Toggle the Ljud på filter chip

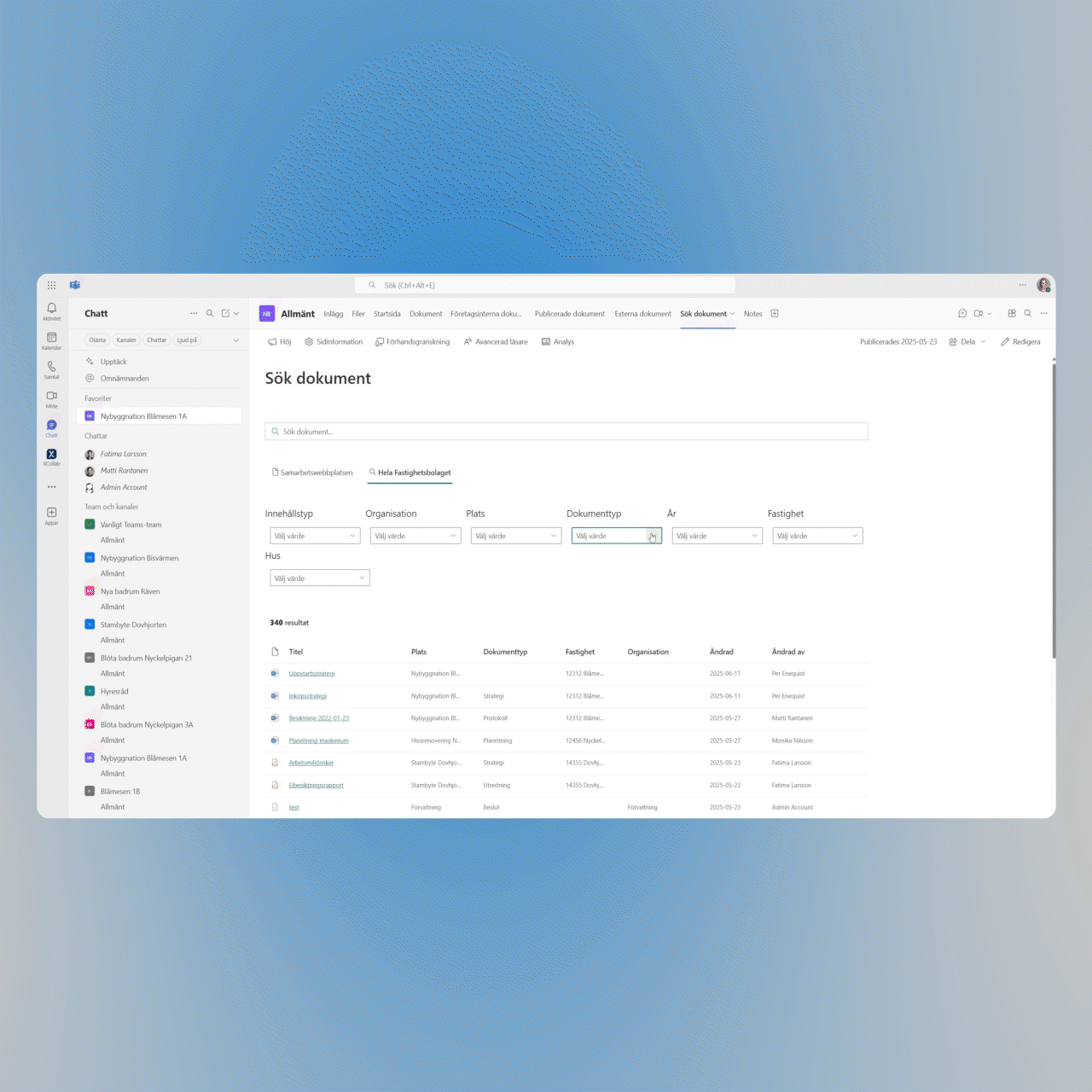pyautogui.click(x=187, y=340)
